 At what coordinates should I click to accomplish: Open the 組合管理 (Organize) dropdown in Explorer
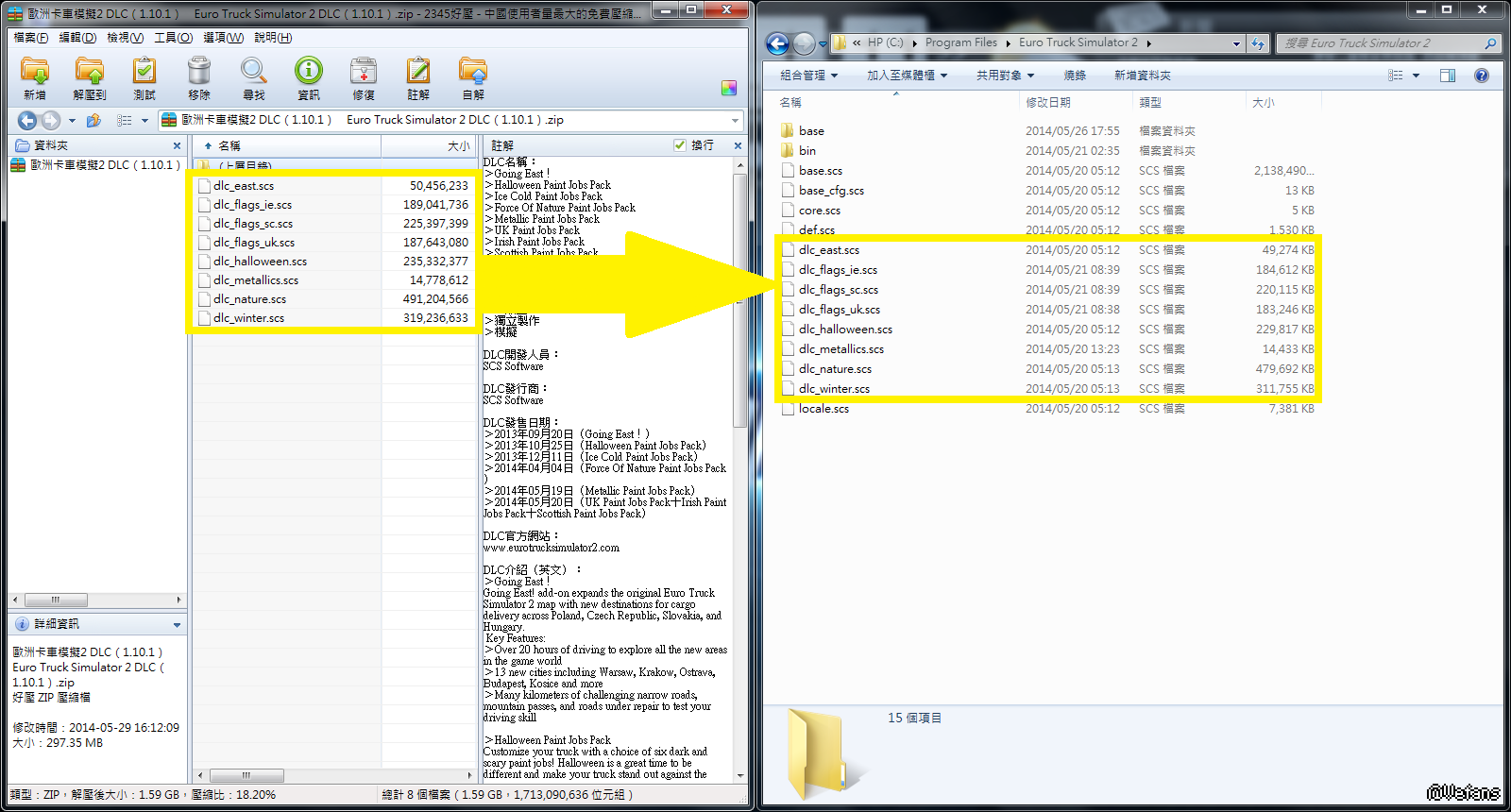click(x=808, y=76)
